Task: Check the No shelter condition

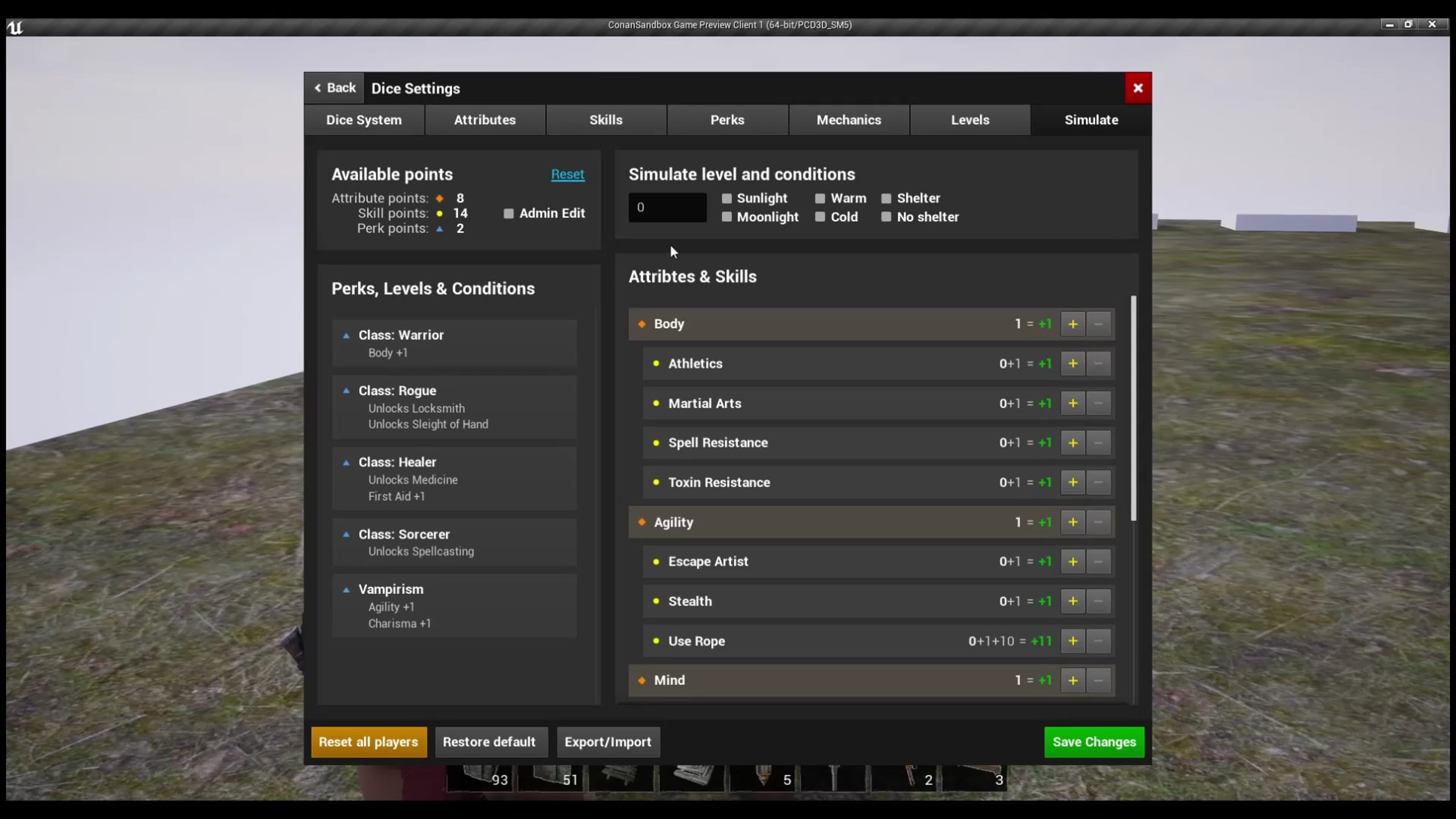Action: (x=886, y=217)
